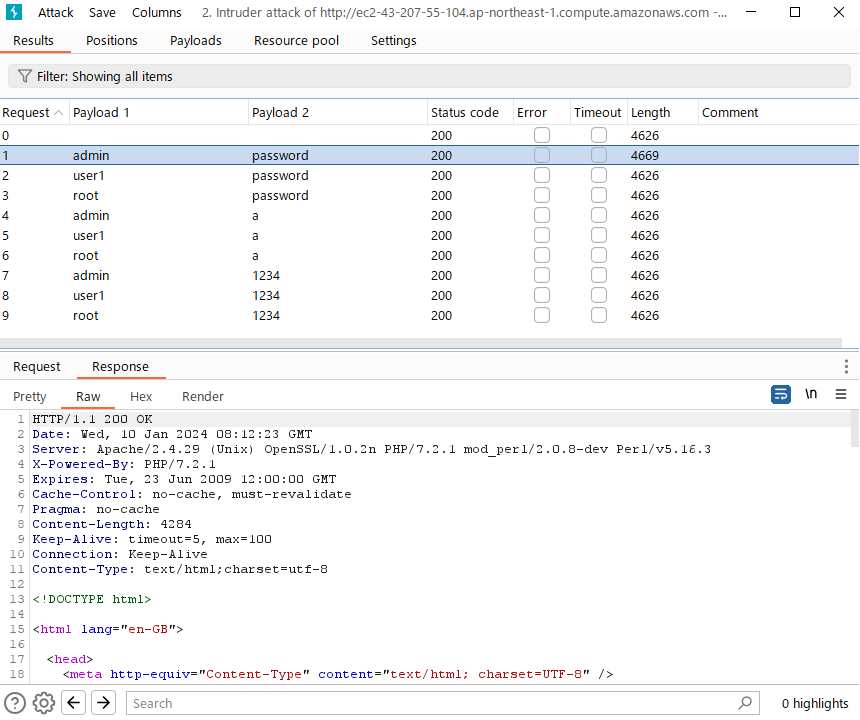Screen dimensions: 860x720
Task: Open the response hamburger options menu
Action: click(841, 394)
